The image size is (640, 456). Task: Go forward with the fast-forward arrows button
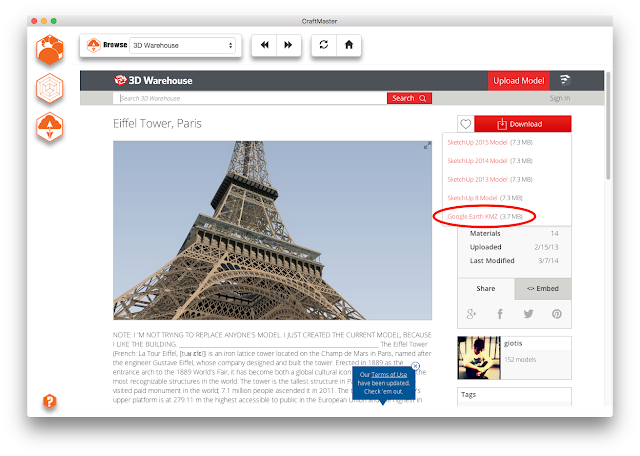pos(289,45)
